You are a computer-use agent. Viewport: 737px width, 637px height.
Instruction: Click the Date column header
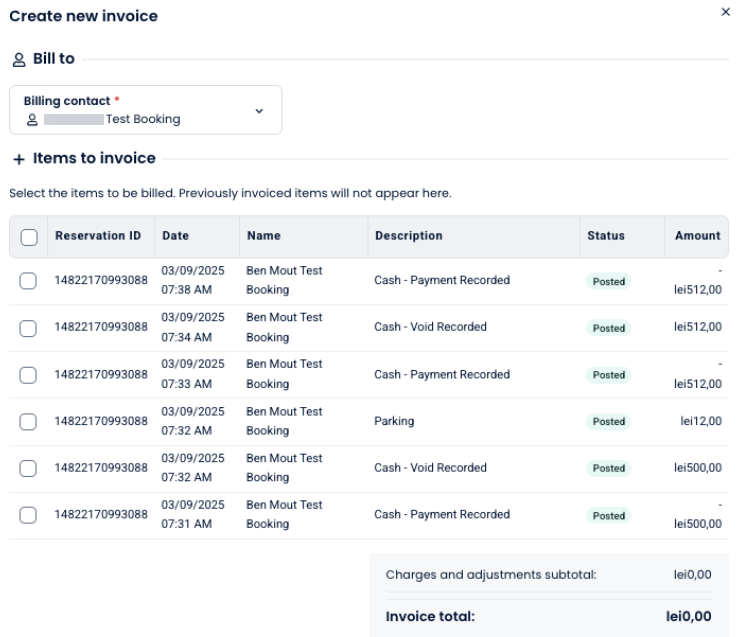(x=175, y=236)
